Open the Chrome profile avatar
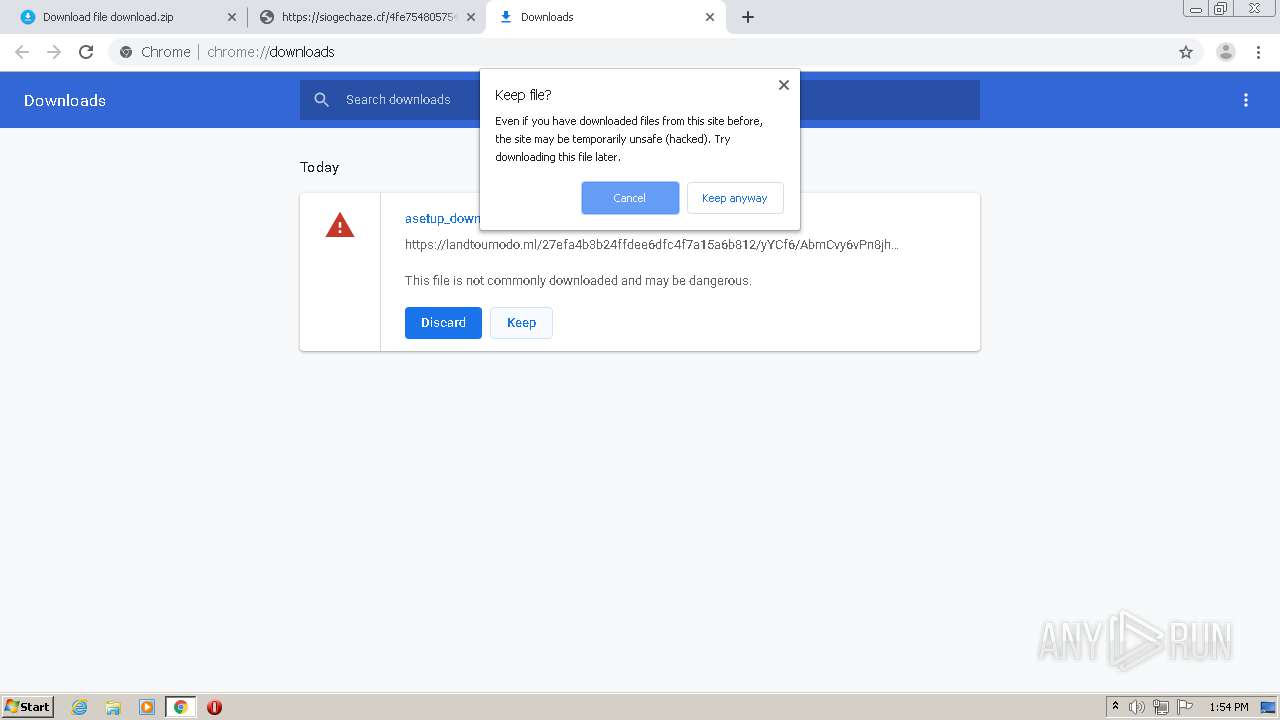This screenshot has width=1280, height=720. (1225, 52)
